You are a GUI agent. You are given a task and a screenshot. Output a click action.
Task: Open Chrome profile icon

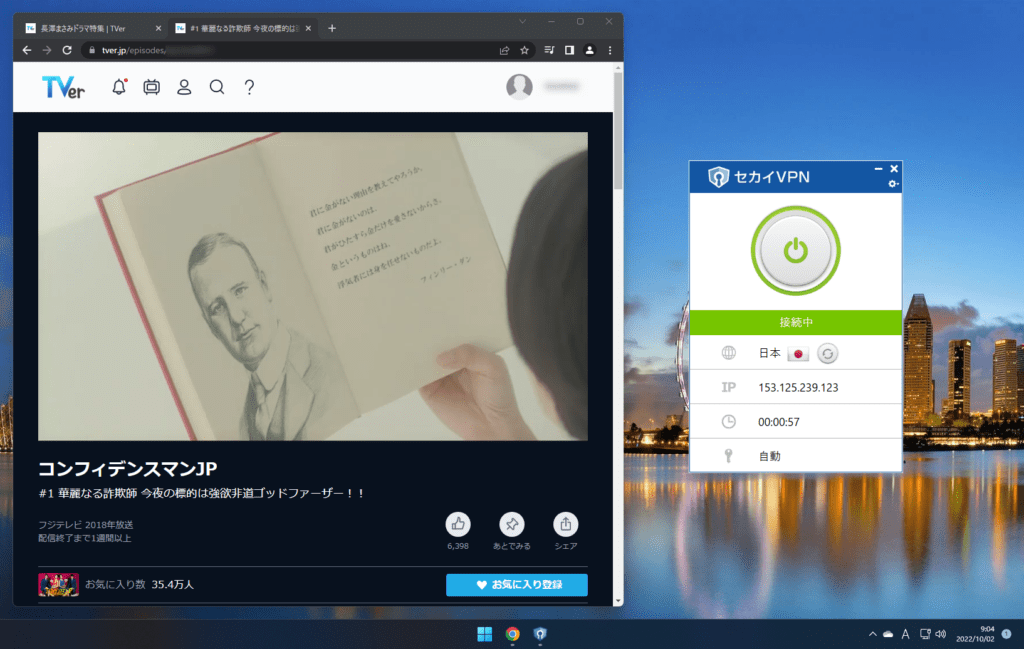(590, 50)
